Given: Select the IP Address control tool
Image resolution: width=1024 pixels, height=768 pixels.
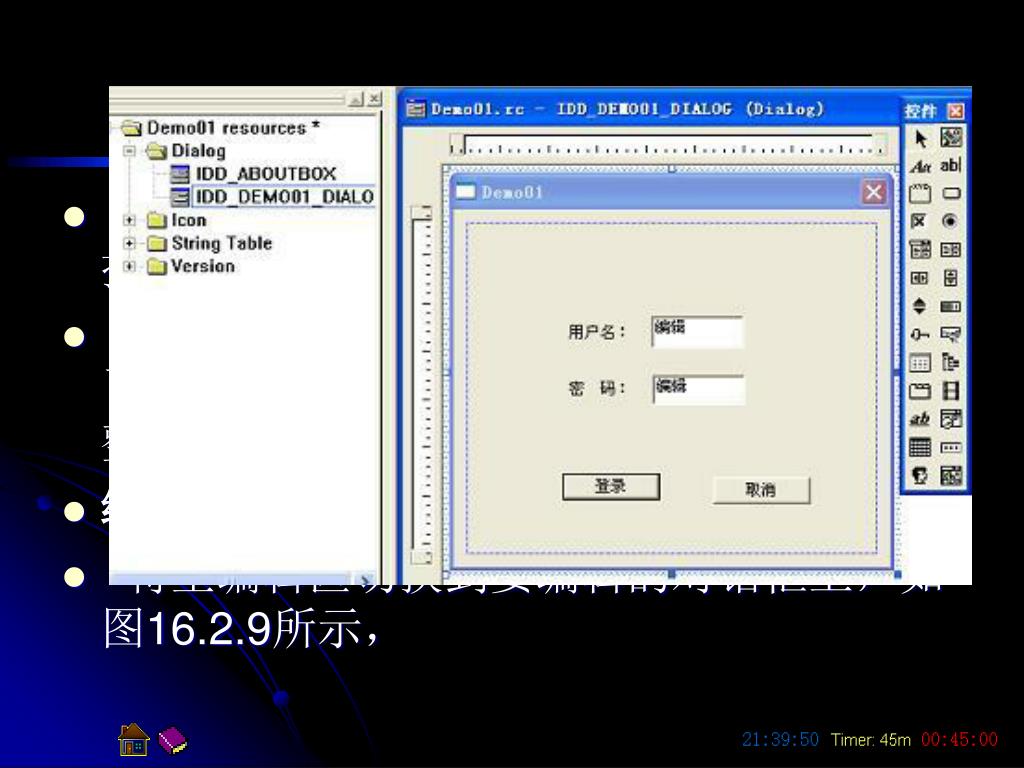Looking at the screenshot, I should [951, 447].
